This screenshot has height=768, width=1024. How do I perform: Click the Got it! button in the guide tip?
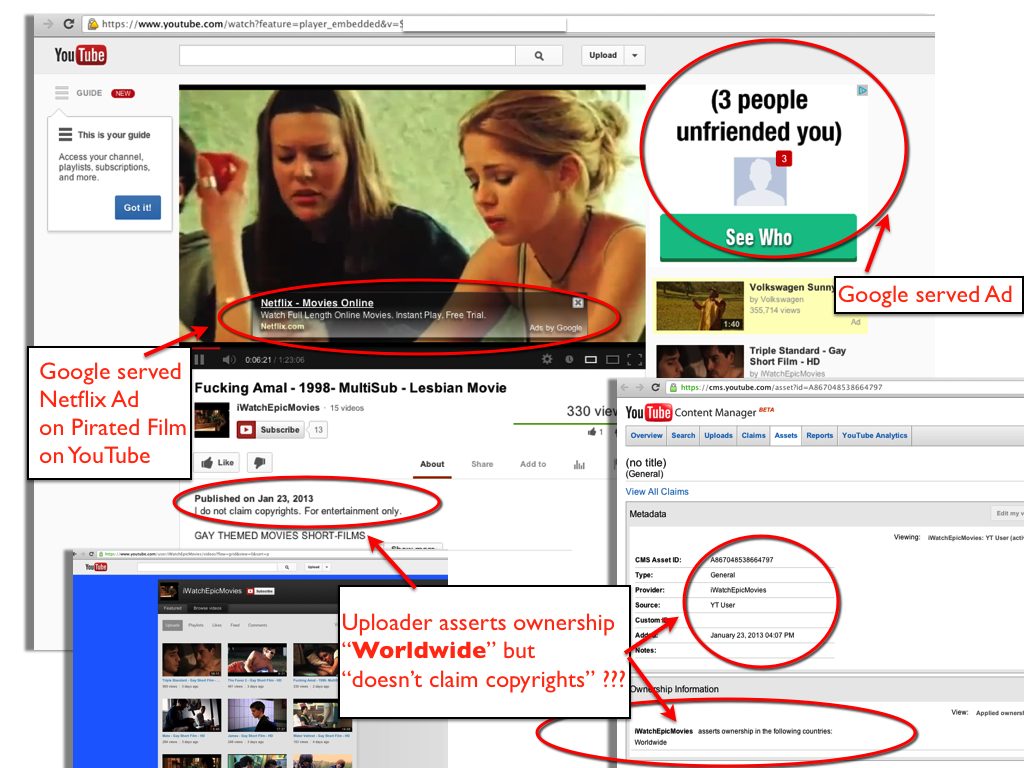pos(138,208)
